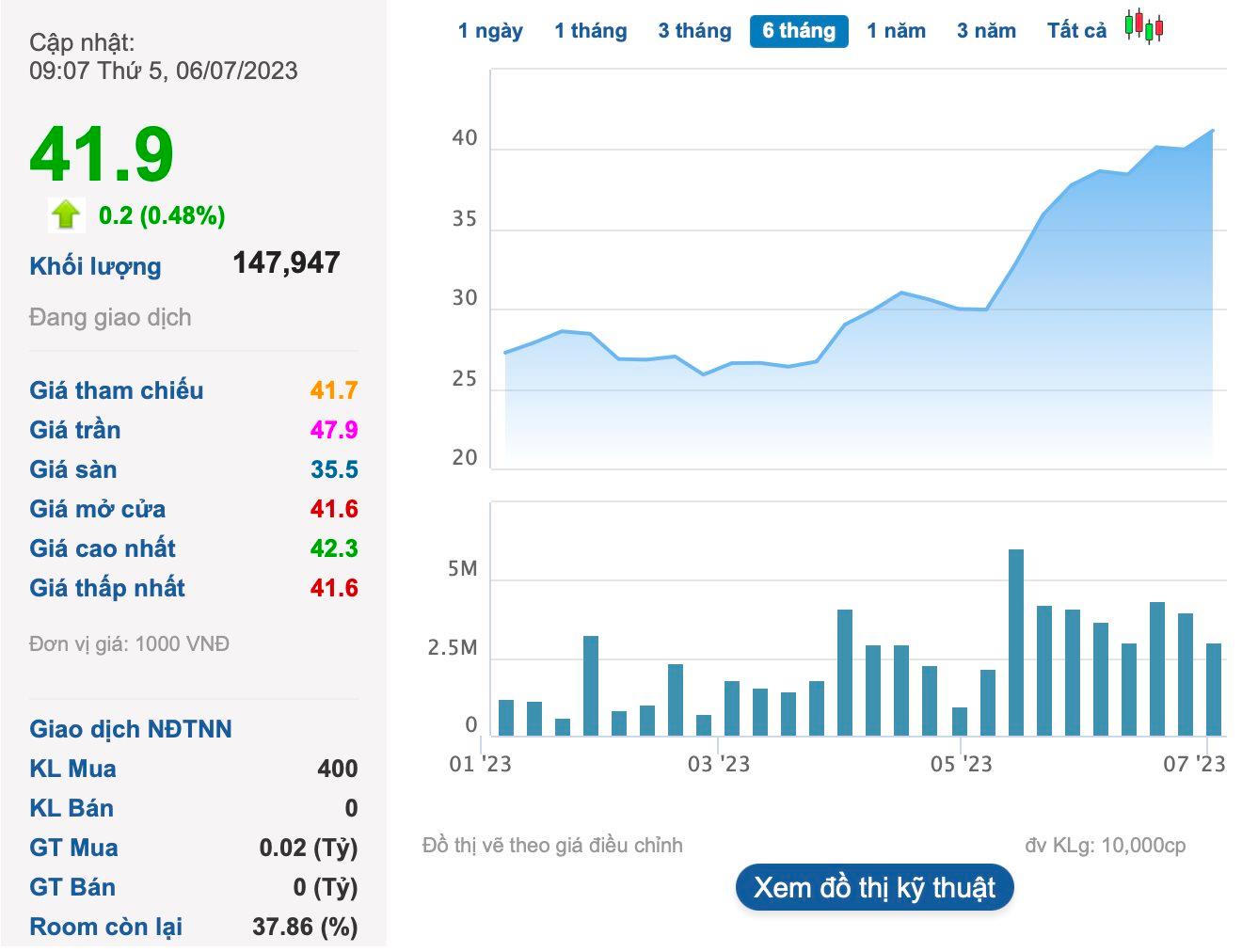Click the 'Khối lượng' label

coord(95,266)
